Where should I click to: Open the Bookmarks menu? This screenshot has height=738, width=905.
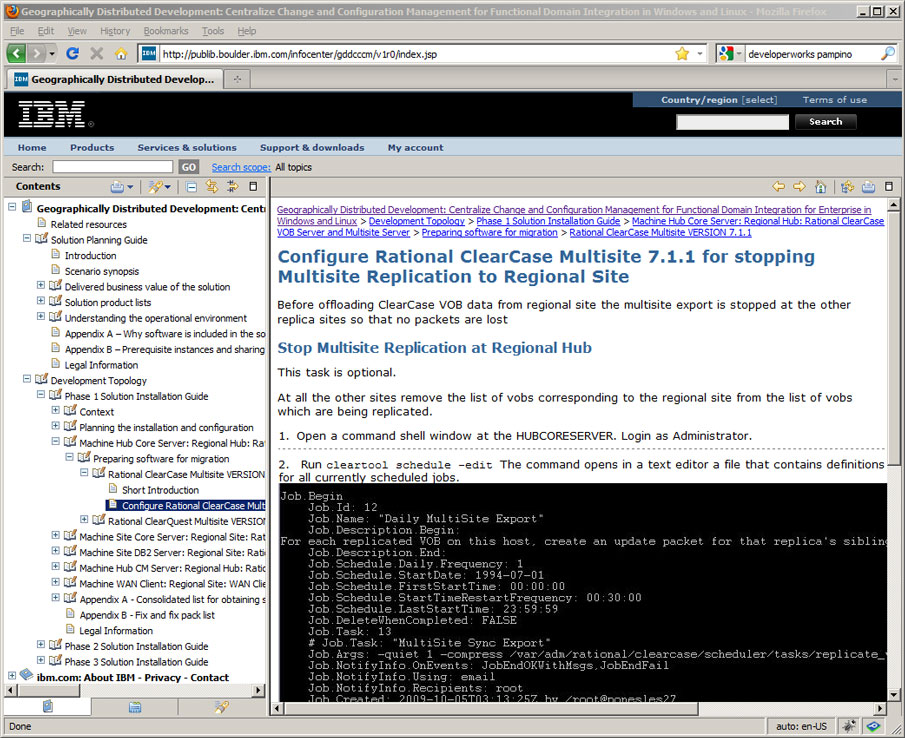pyautogui.click(x=165, y=31)
